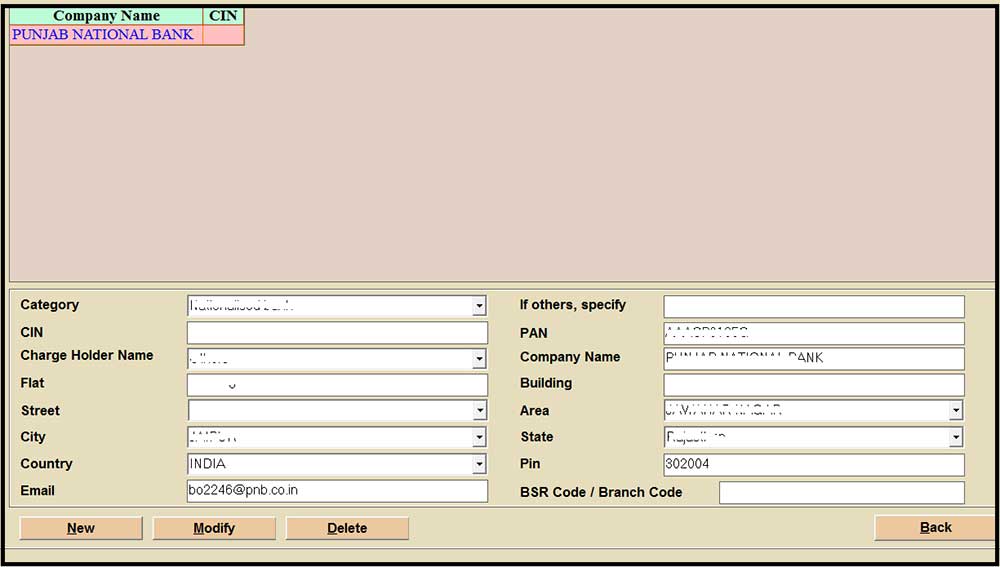The image size is (1000, 567).
Task: Click the CIN column header
Action: click(223, 16)
